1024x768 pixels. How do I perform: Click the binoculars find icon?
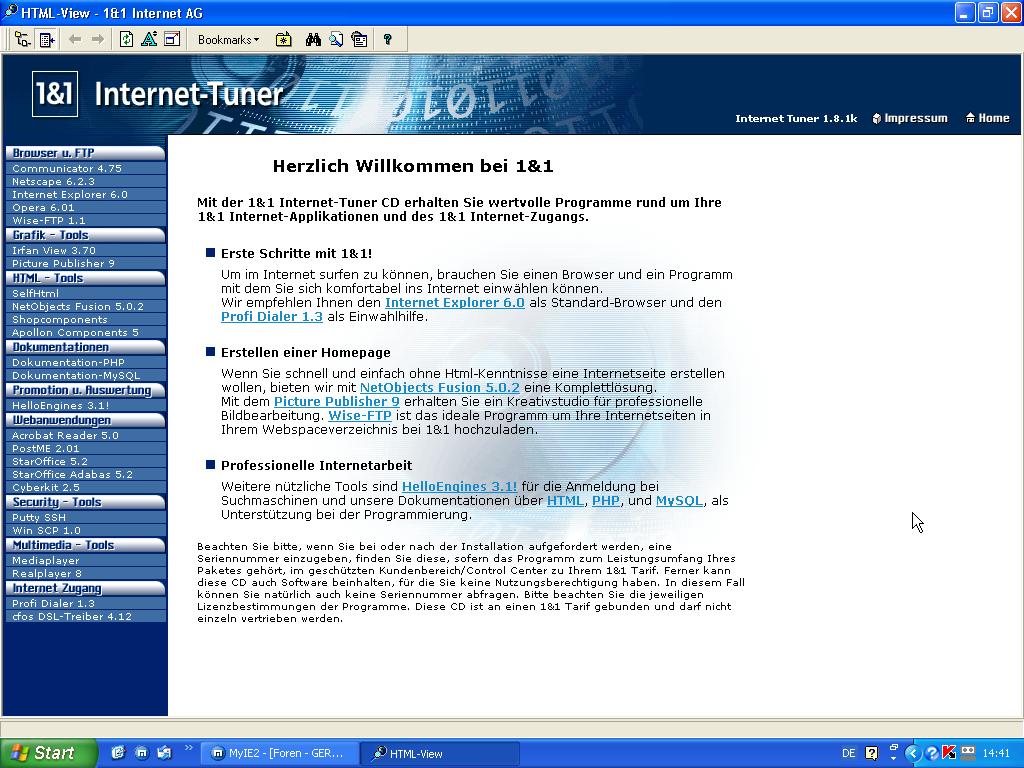coord(313,40)
